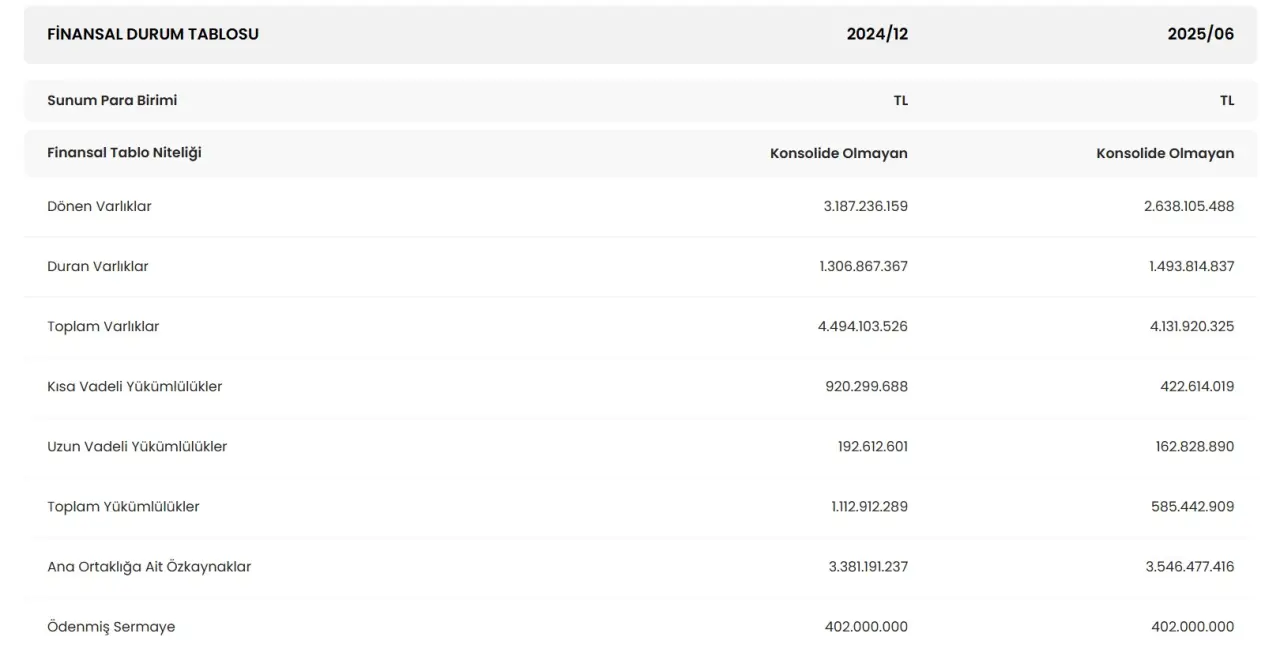Click the Duran Varlıklar row label
This screenshot has width=1280, height=656.
pos(98,266)
